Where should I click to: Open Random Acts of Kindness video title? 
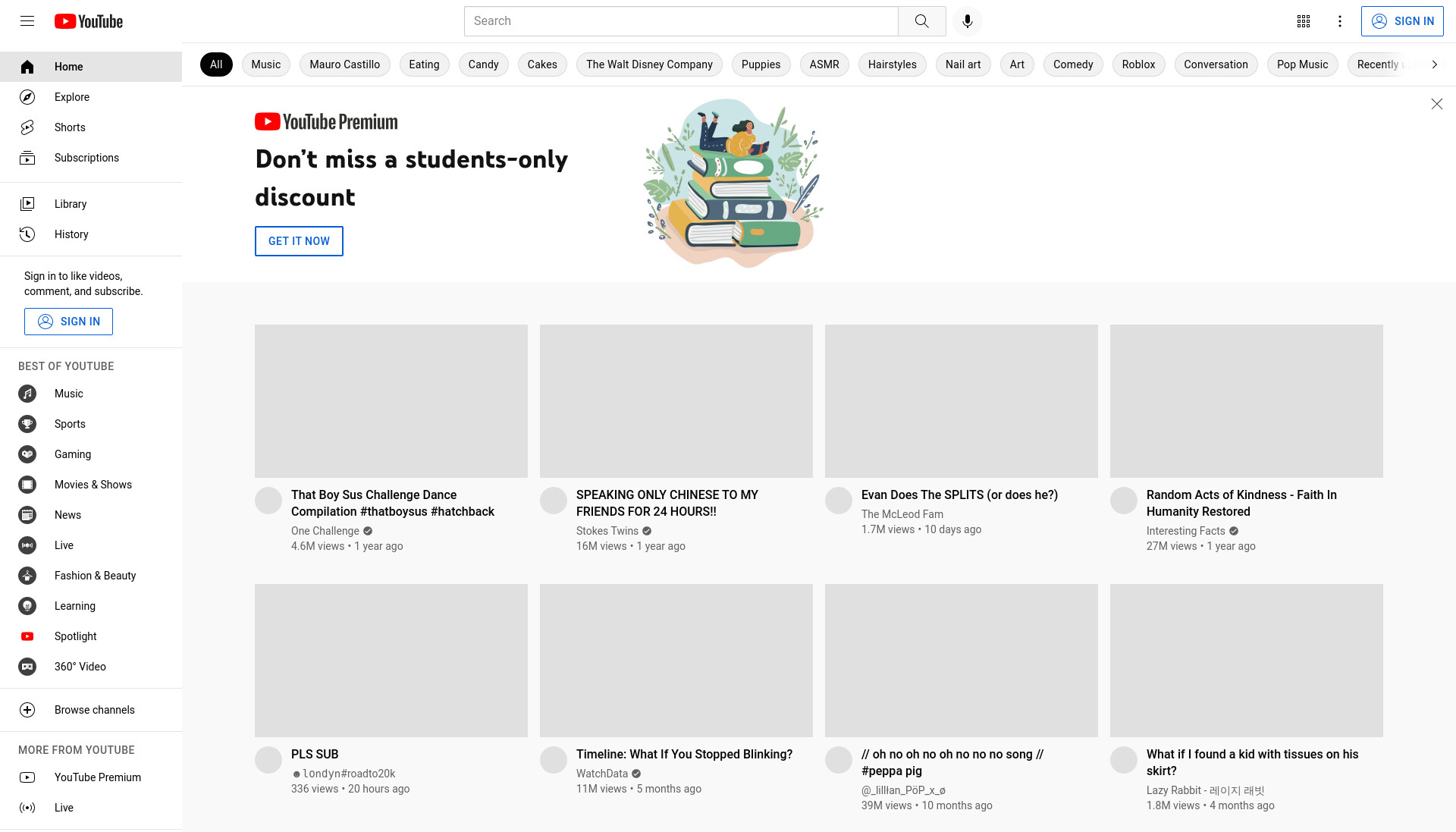click(x=1241, y=503)
